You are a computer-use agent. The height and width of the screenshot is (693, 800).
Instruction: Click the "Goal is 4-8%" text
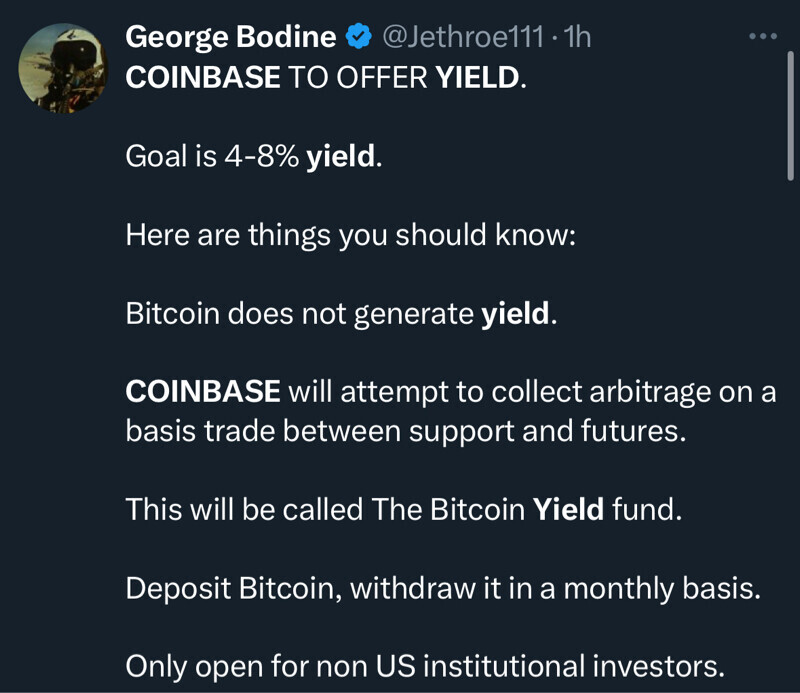coord(213,157)
